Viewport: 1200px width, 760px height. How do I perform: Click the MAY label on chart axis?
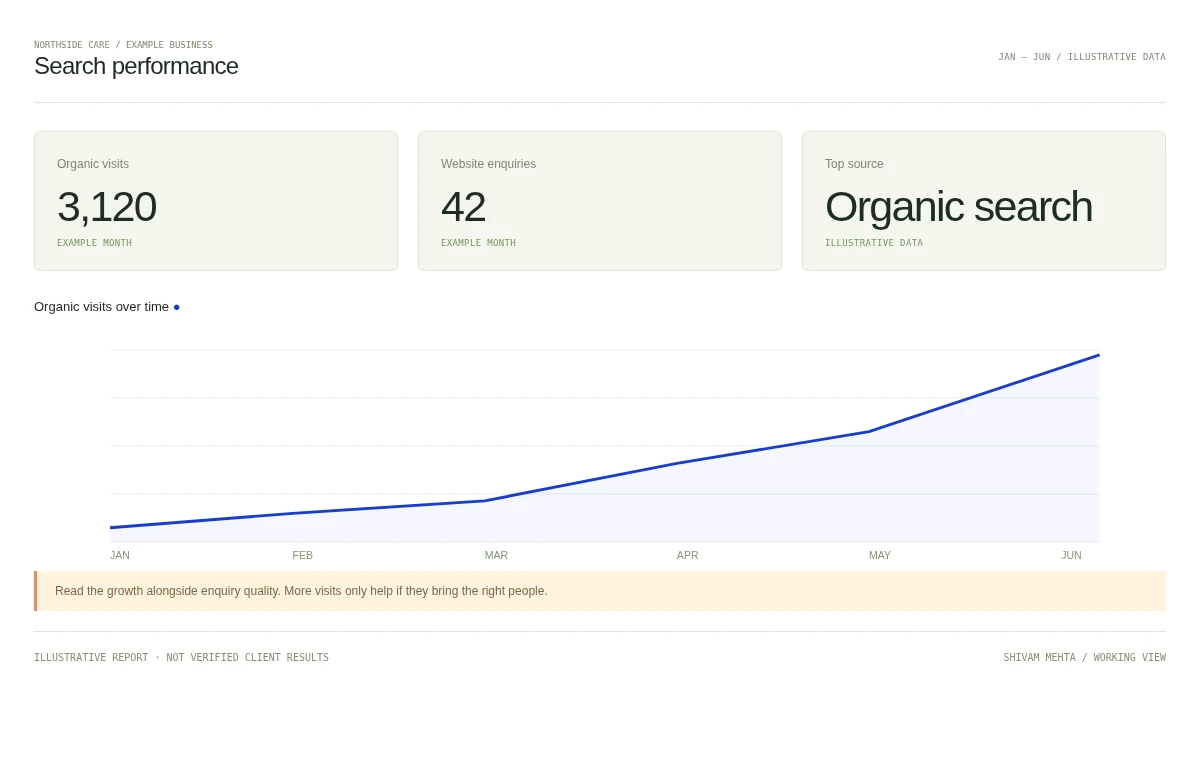[880, 555]
